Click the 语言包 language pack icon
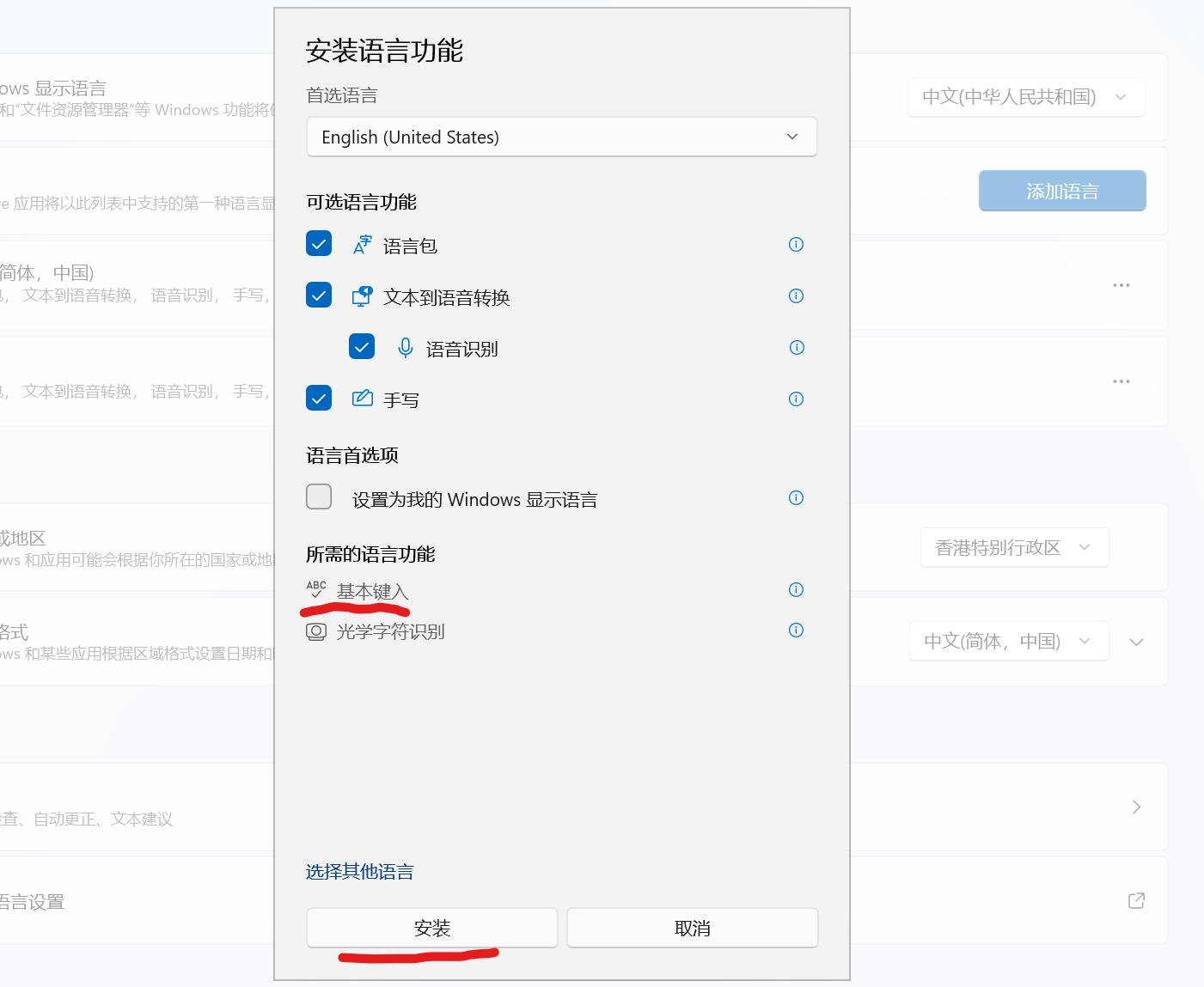 [x=362, y=245]
